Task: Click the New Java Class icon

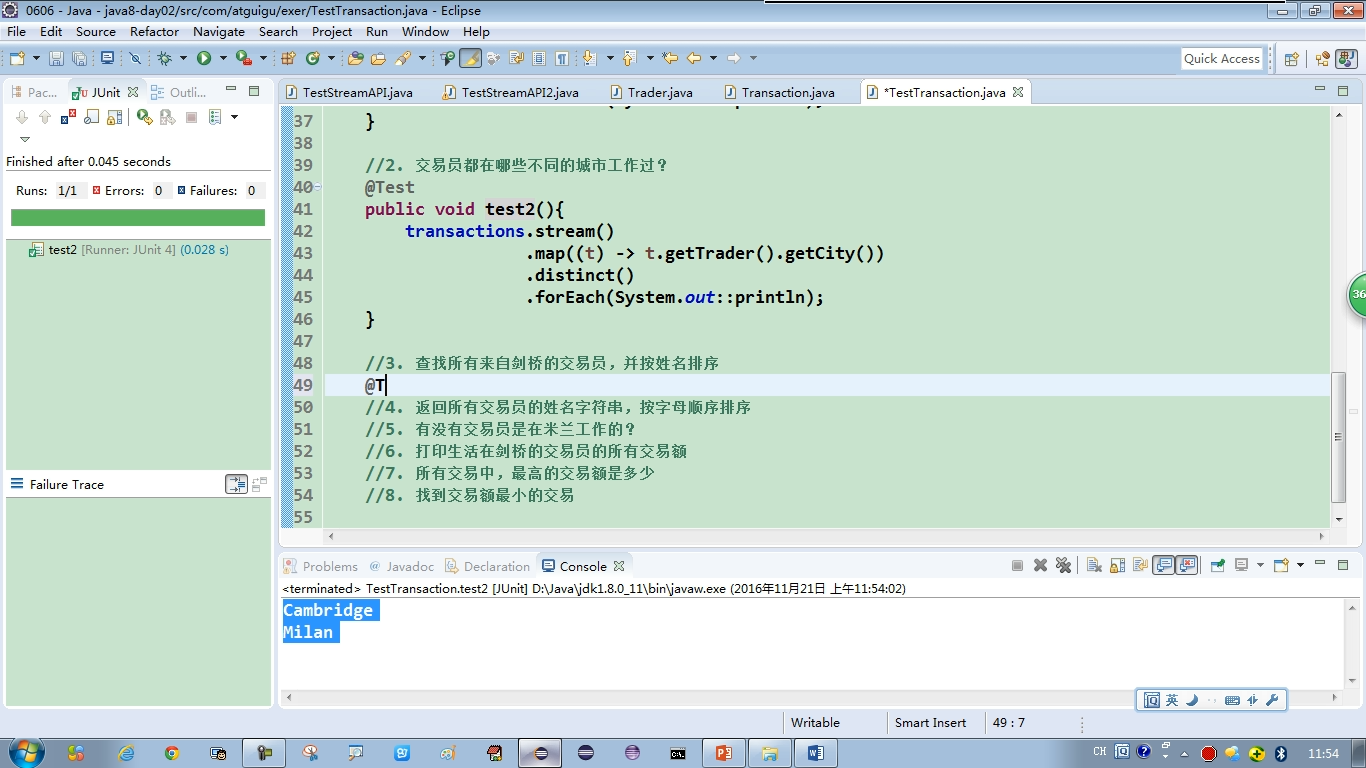Action: (312, 59)
